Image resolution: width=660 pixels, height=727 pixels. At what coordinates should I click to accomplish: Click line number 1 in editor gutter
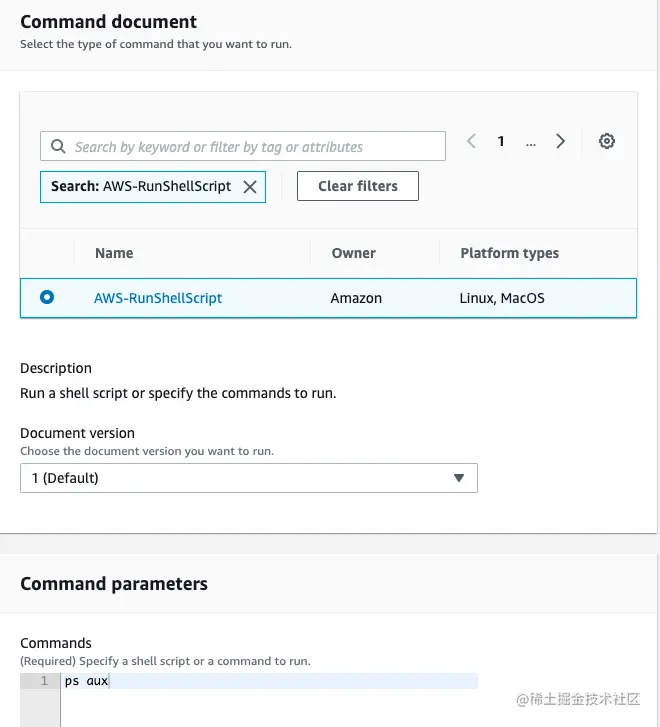43,682
